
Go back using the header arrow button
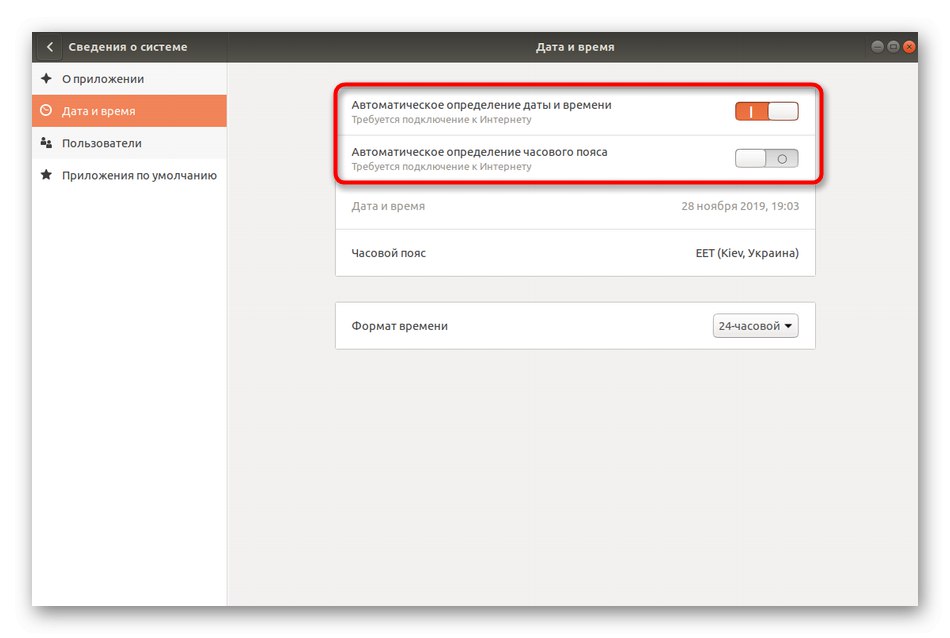click(50, 47)
